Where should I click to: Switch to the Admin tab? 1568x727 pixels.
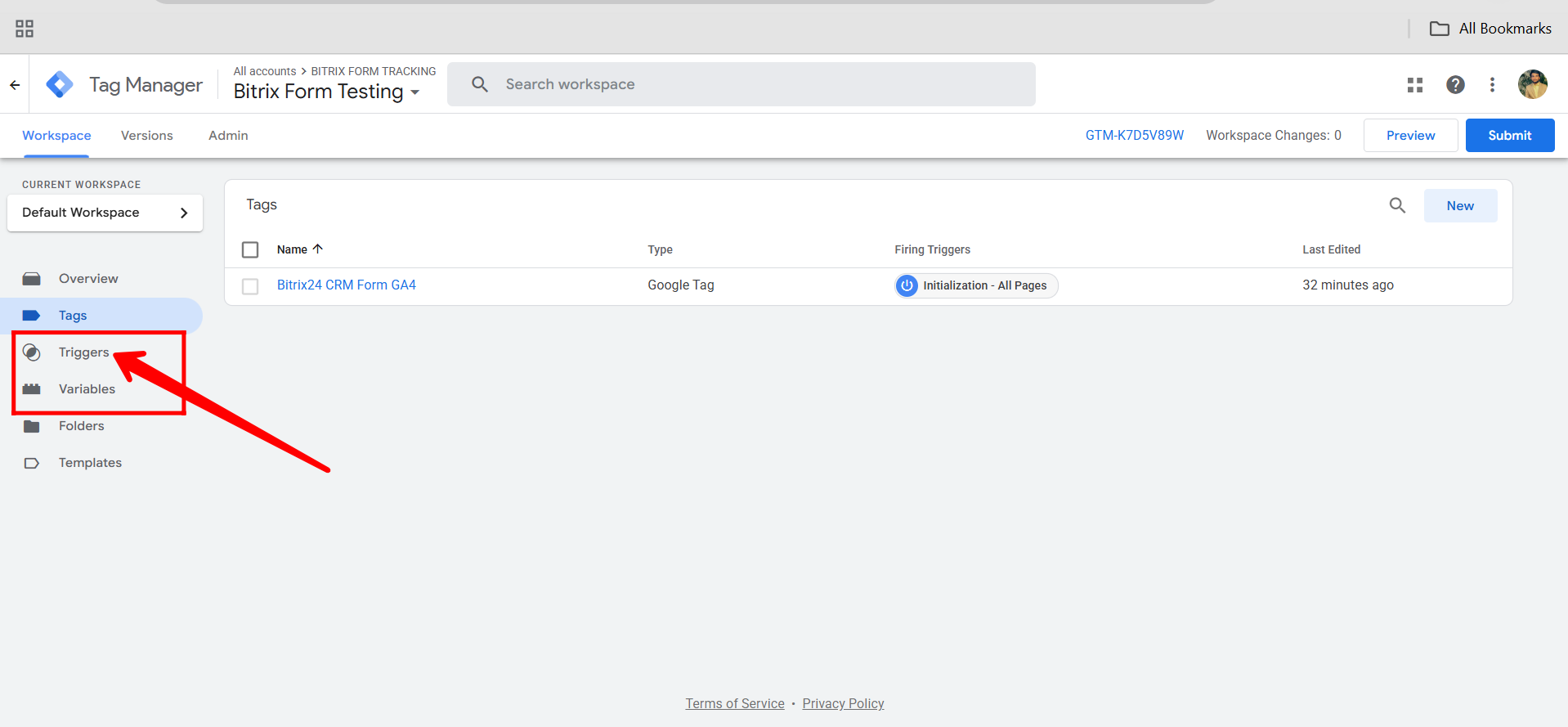(228, 136)
